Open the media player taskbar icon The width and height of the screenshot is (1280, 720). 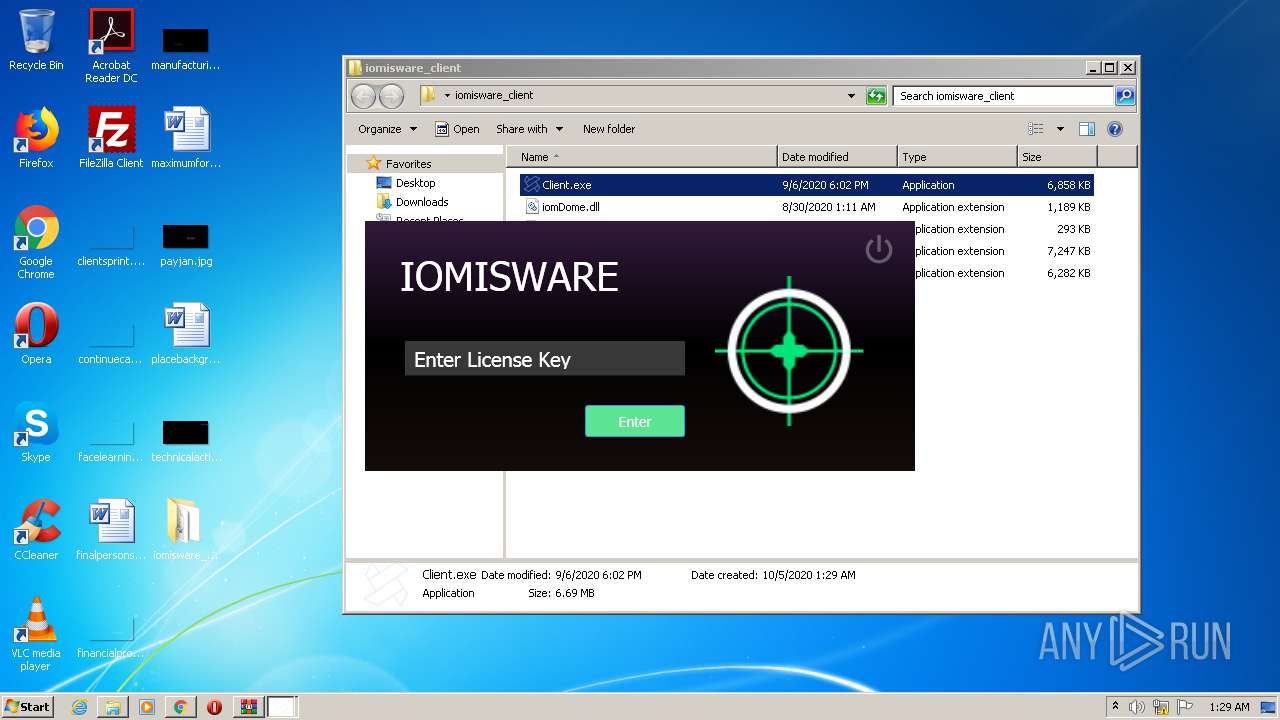point(147,707)
